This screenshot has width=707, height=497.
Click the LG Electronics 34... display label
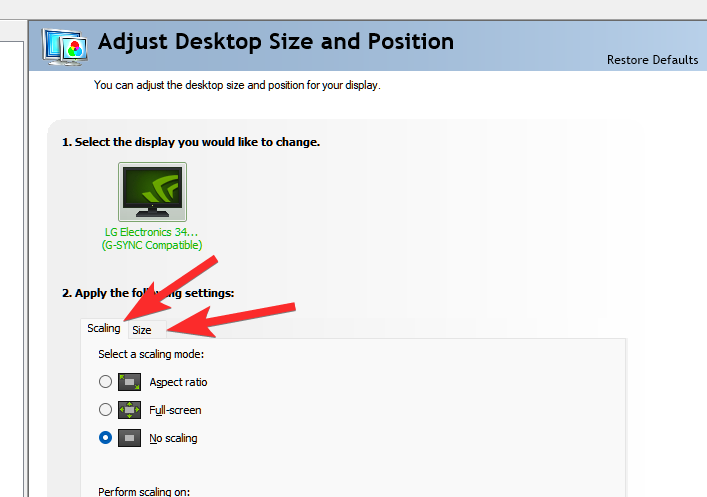pos(152,232)
